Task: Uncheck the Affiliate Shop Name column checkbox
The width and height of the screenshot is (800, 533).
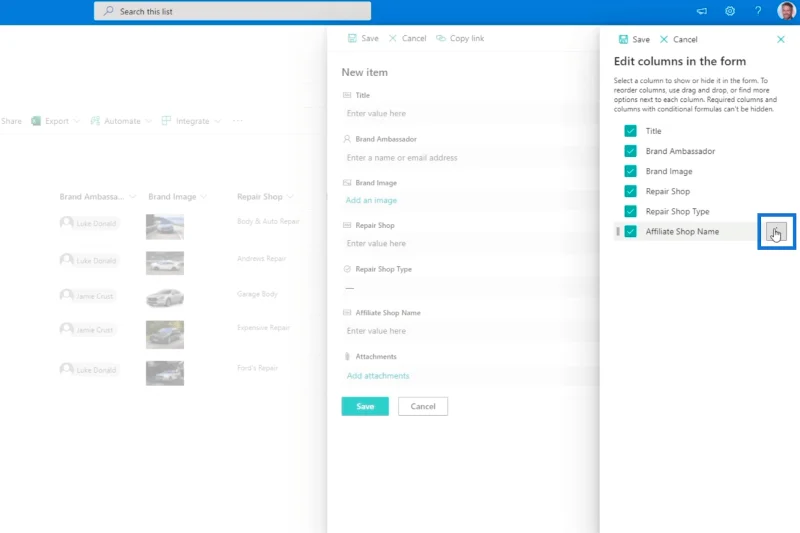Action: (631, 232)
